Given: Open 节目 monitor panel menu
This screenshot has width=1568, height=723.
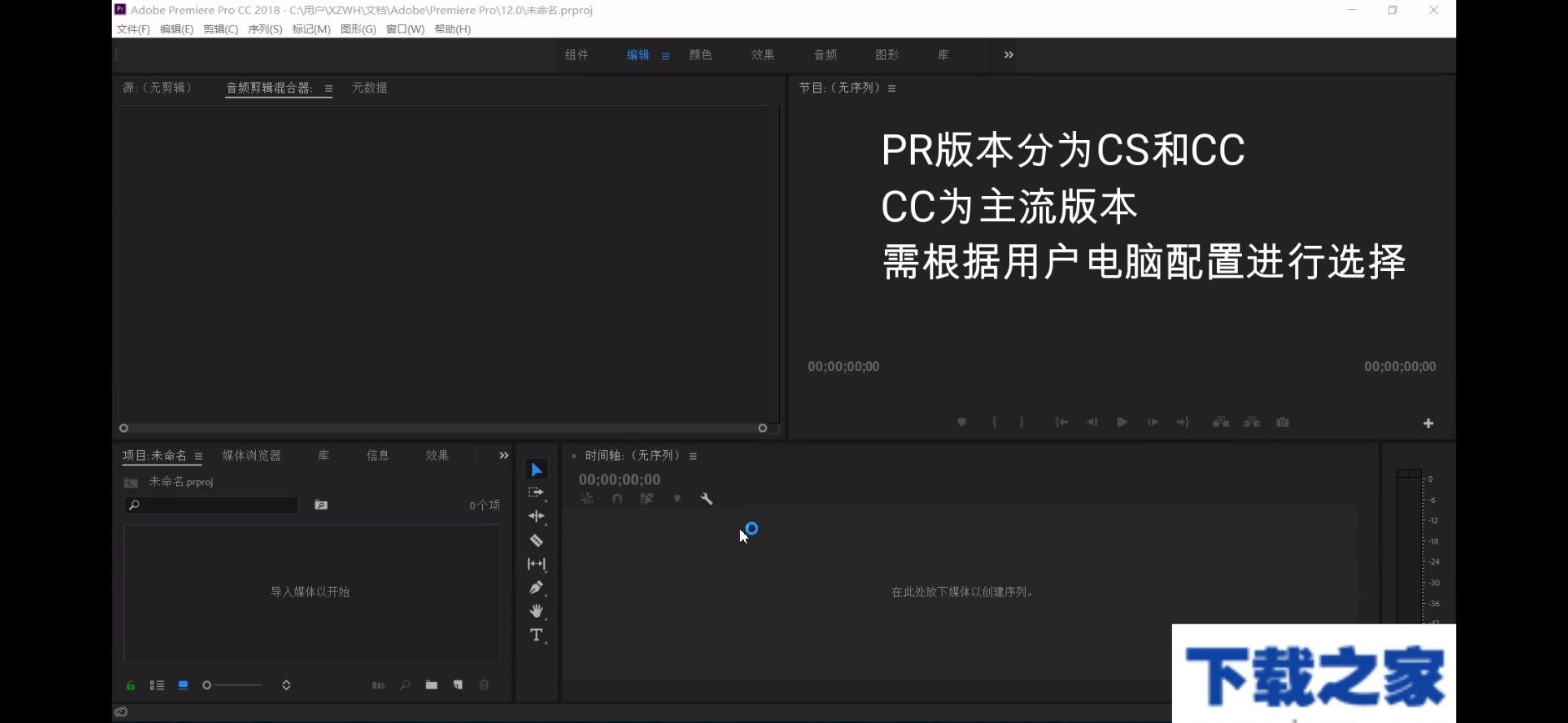Looking at the screenshot, I should point(892,88).
